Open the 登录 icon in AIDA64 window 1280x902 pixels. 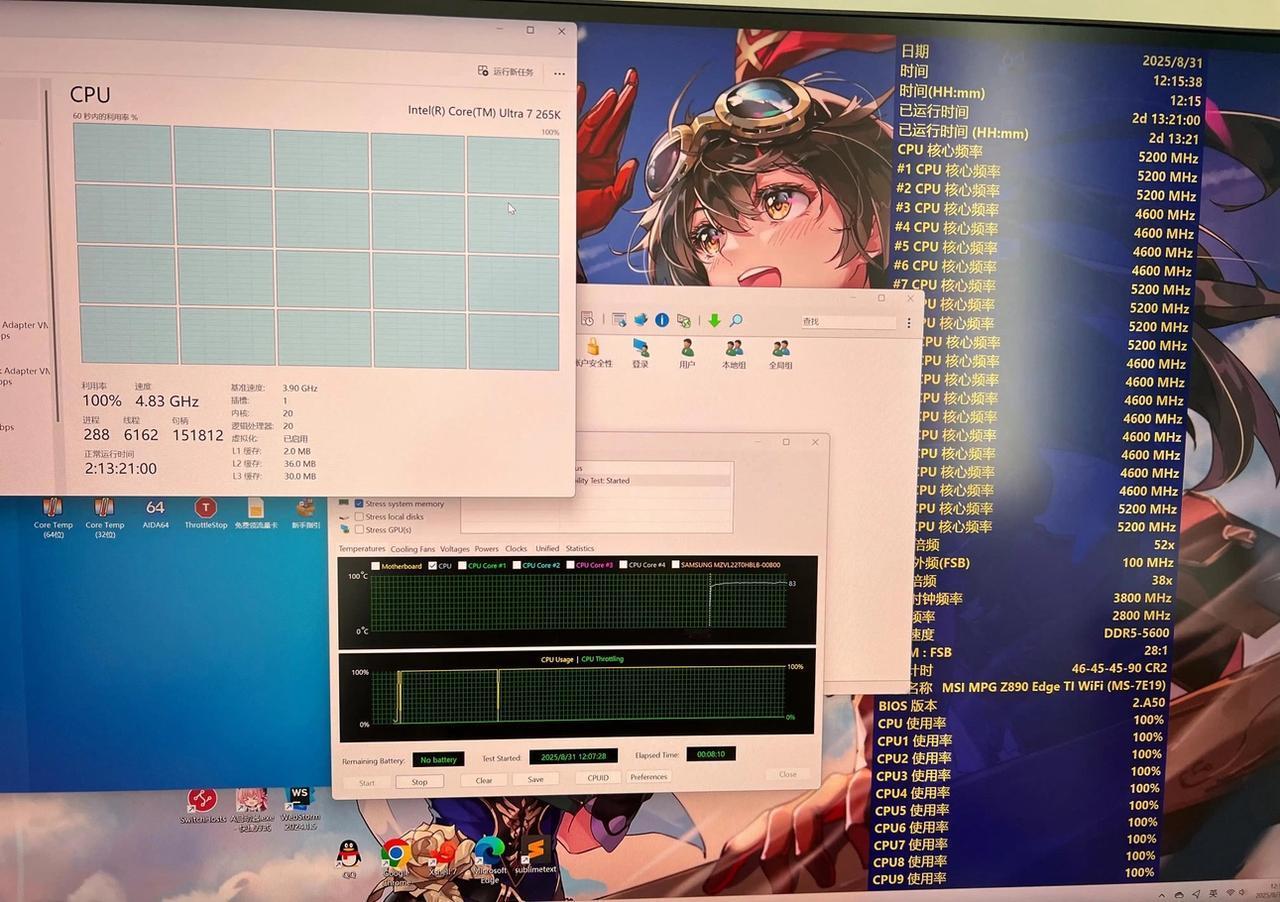640,353
